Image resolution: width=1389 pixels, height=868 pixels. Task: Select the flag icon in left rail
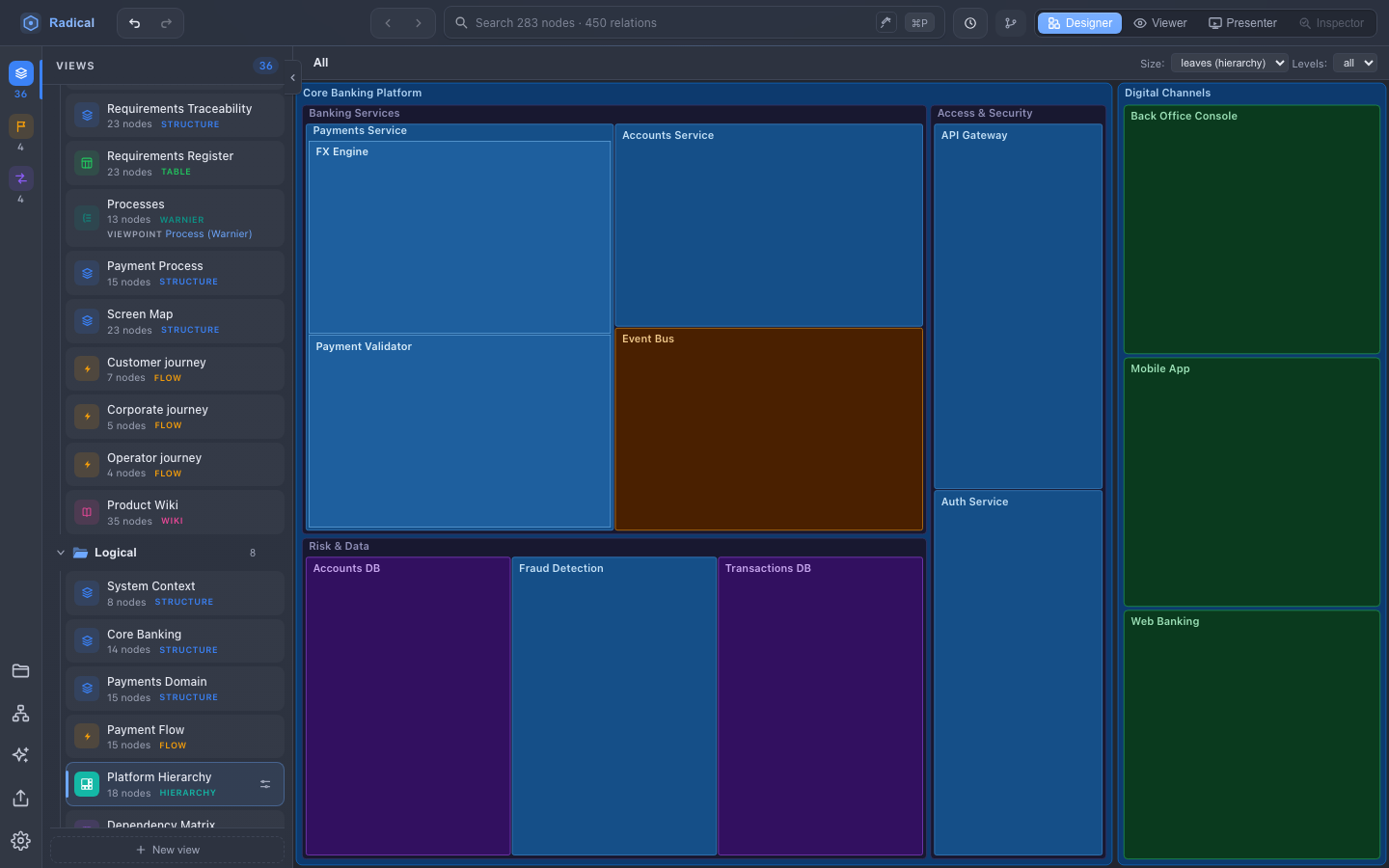(x=21, y=126)
